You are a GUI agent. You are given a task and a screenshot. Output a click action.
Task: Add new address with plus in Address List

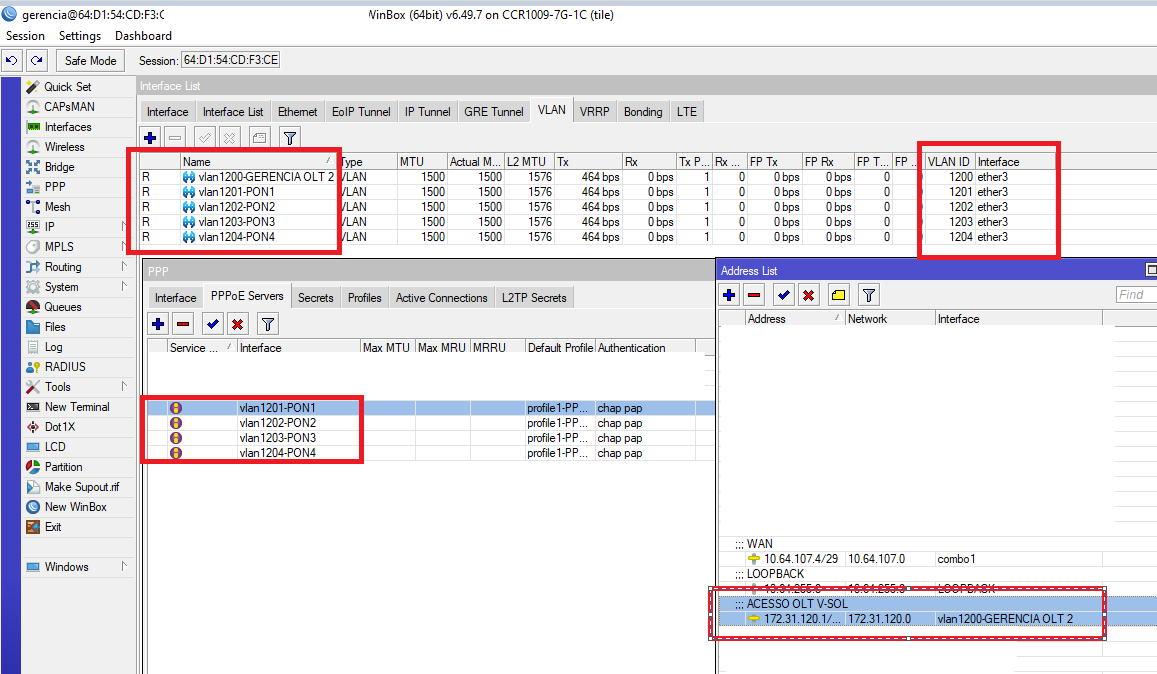(x=729, y=295)
